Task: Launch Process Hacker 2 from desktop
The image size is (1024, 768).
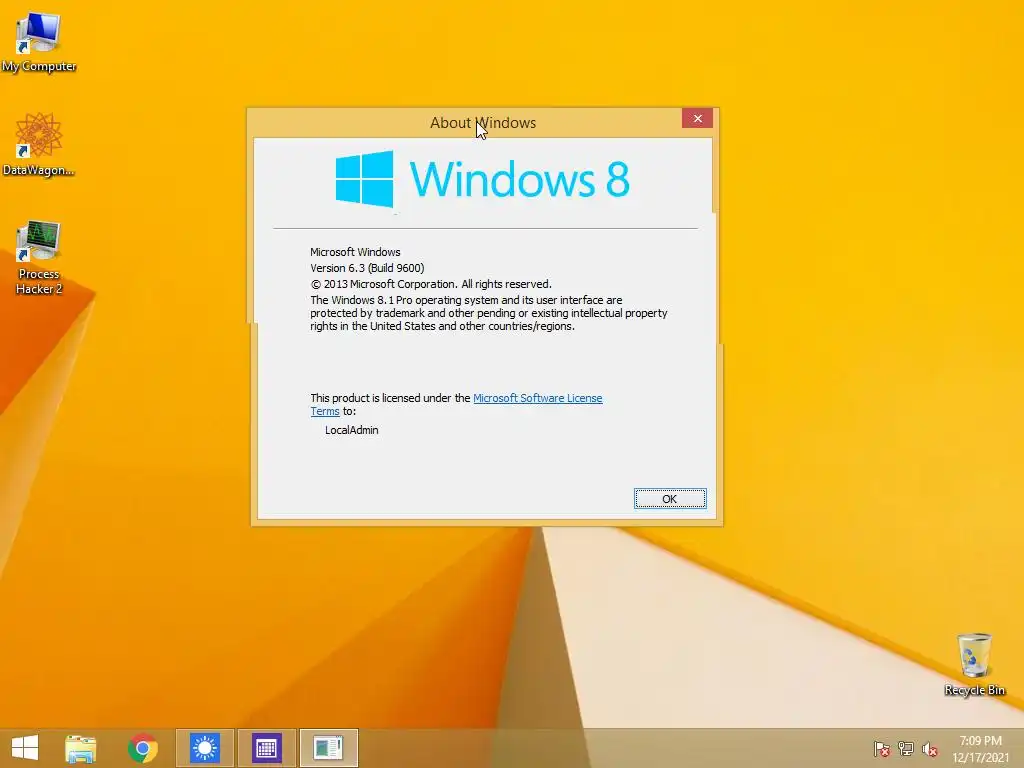Action: [x=39, y=257]
